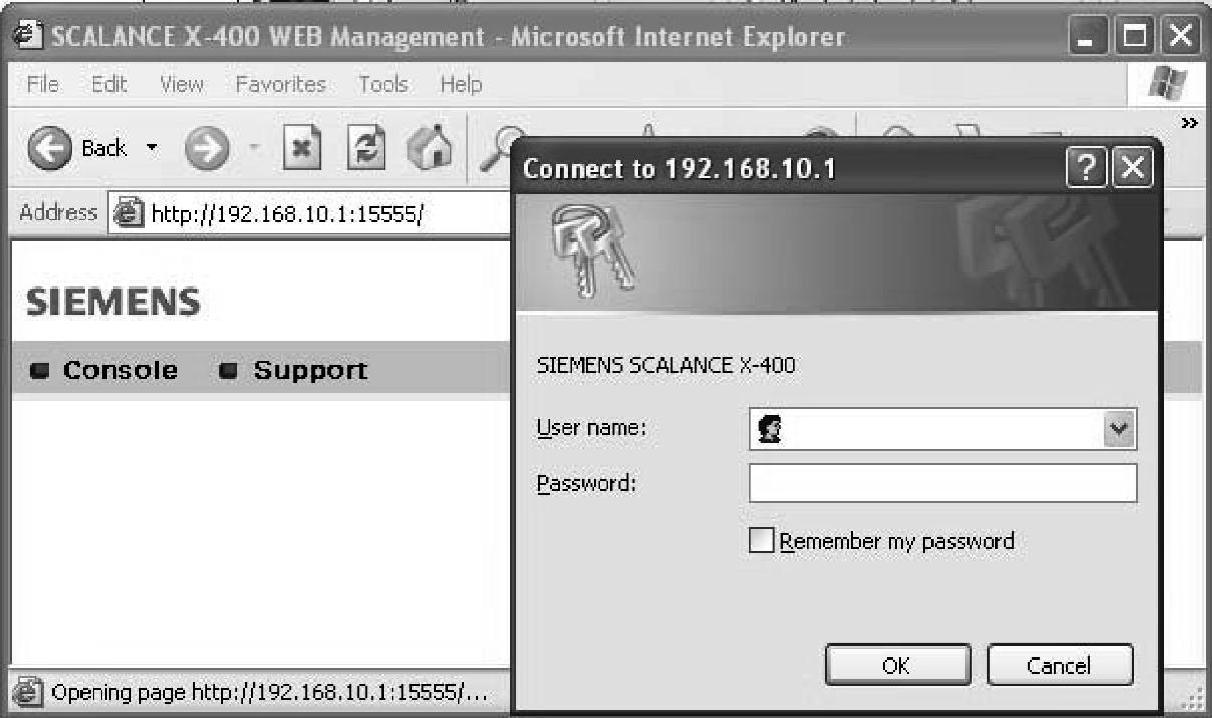
Task: Open the File menu
Action: (43, 85)
